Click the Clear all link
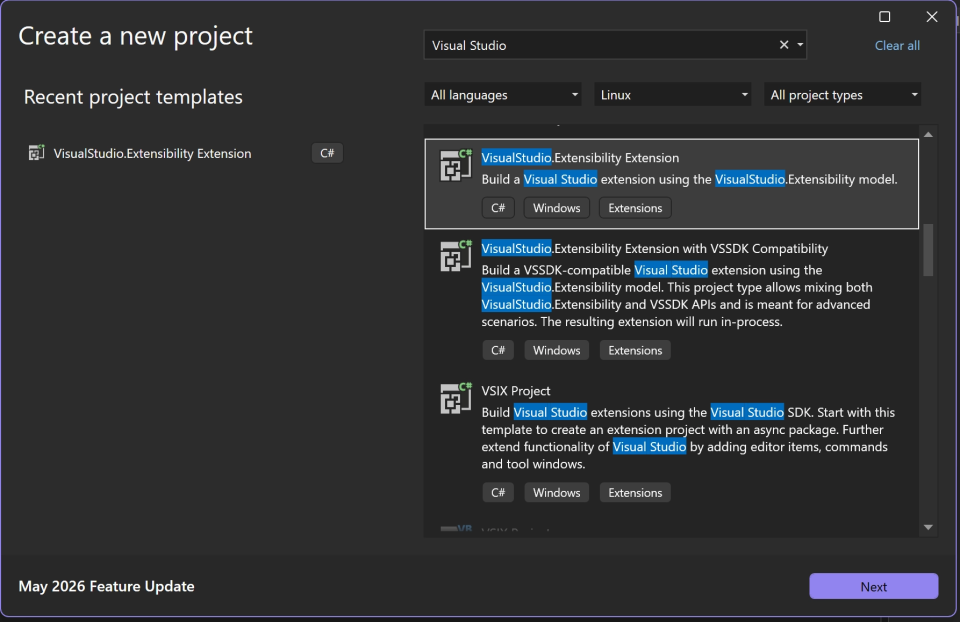Image resolution: width=960 pixels, height=622 pixels. pos(897,45)
